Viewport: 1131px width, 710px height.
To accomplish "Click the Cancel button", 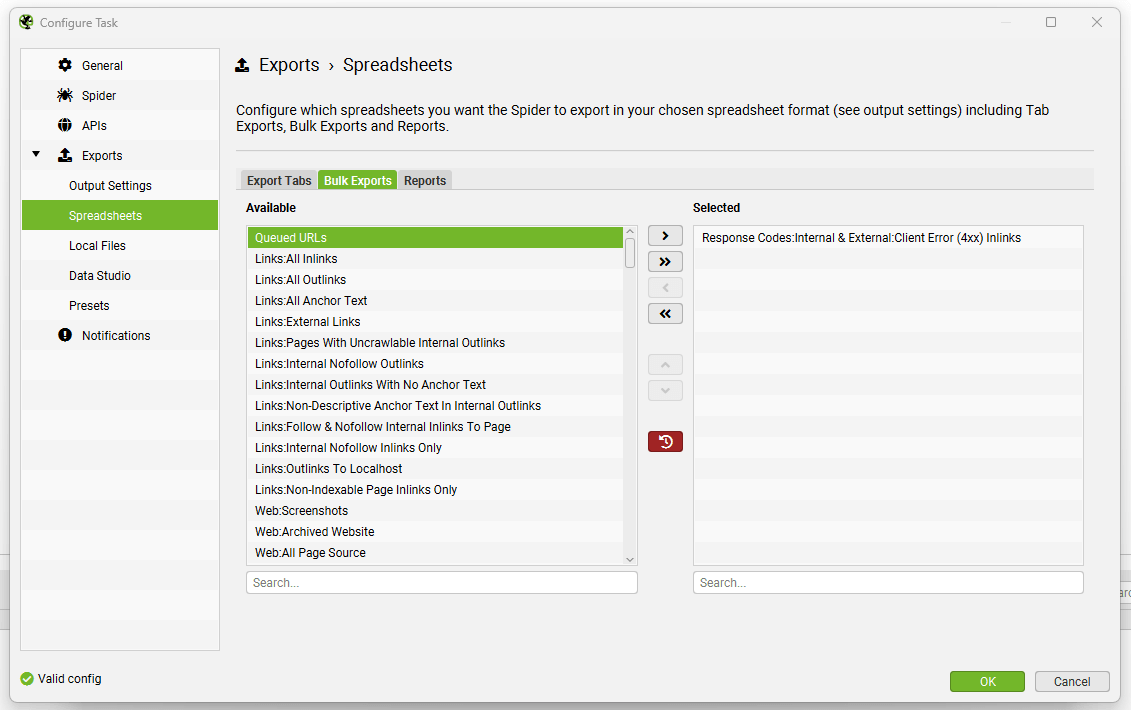I will [x=1072, y=681].
